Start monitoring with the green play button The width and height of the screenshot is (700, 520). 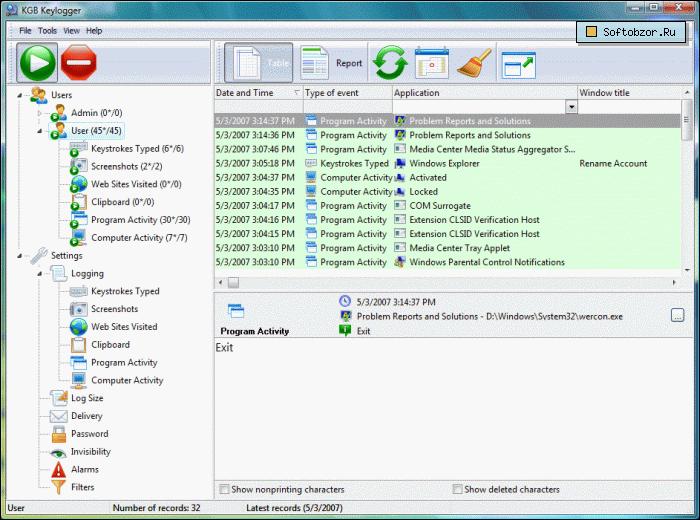[x=37, y=62]
